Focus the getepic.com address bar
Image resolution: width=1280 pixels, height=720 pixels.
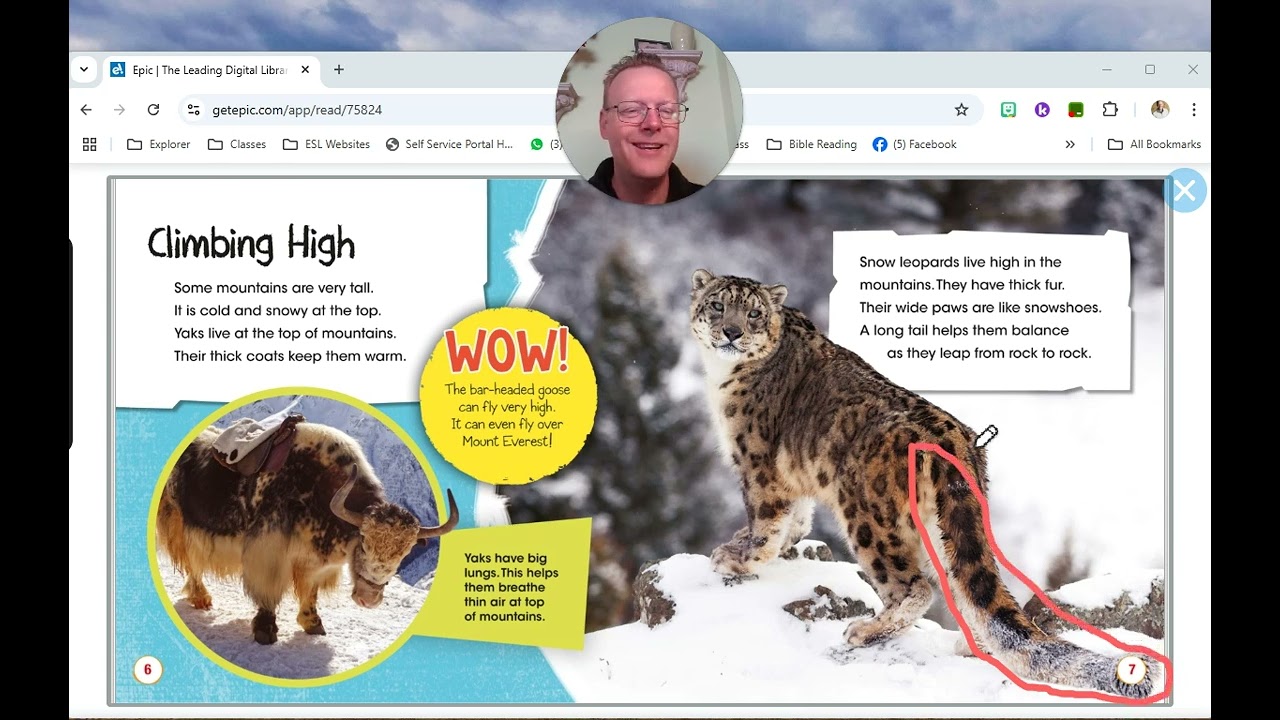[580, 110]
